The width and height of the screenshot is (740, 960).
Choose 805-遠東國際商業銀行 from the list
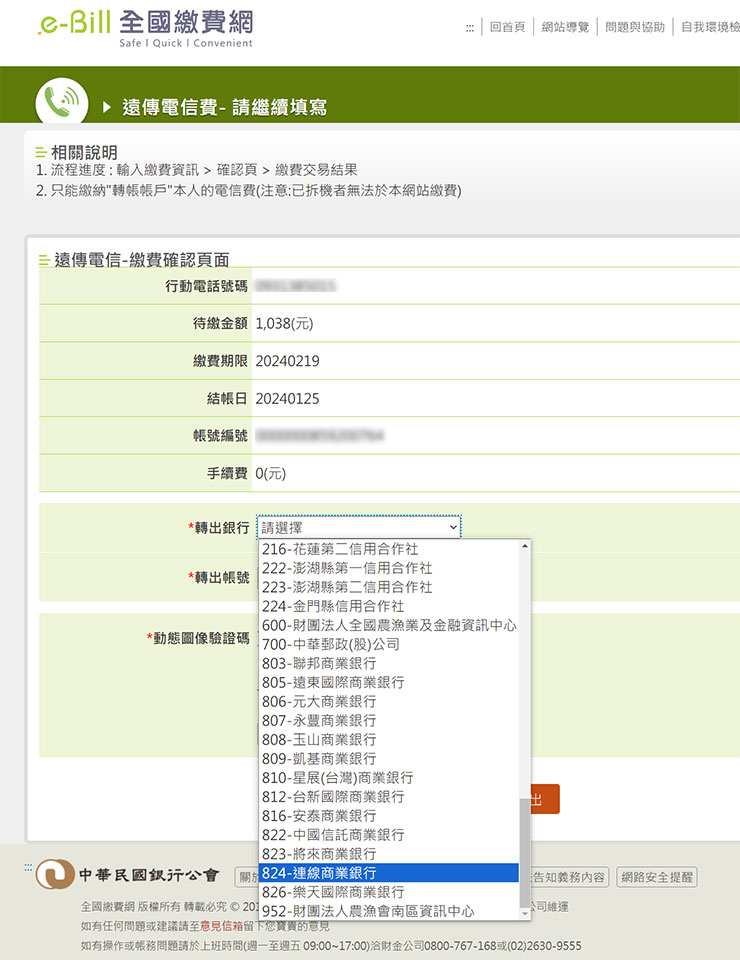coord(389,682)
